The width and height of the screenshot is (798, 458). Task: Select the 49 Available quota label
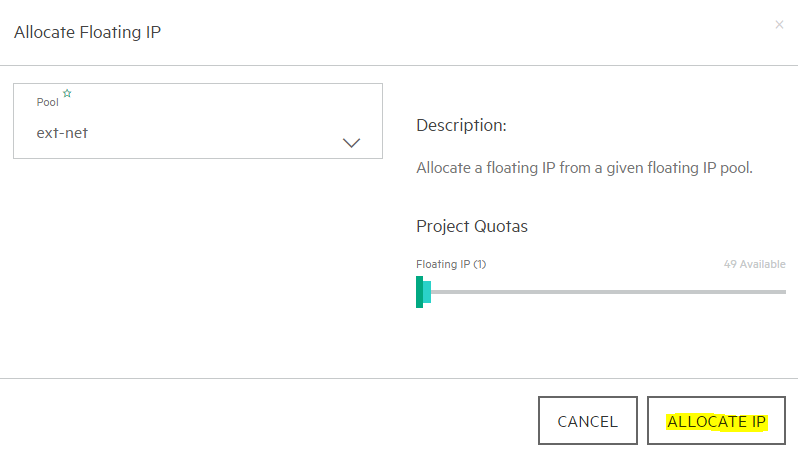click(x=754, y=264)
